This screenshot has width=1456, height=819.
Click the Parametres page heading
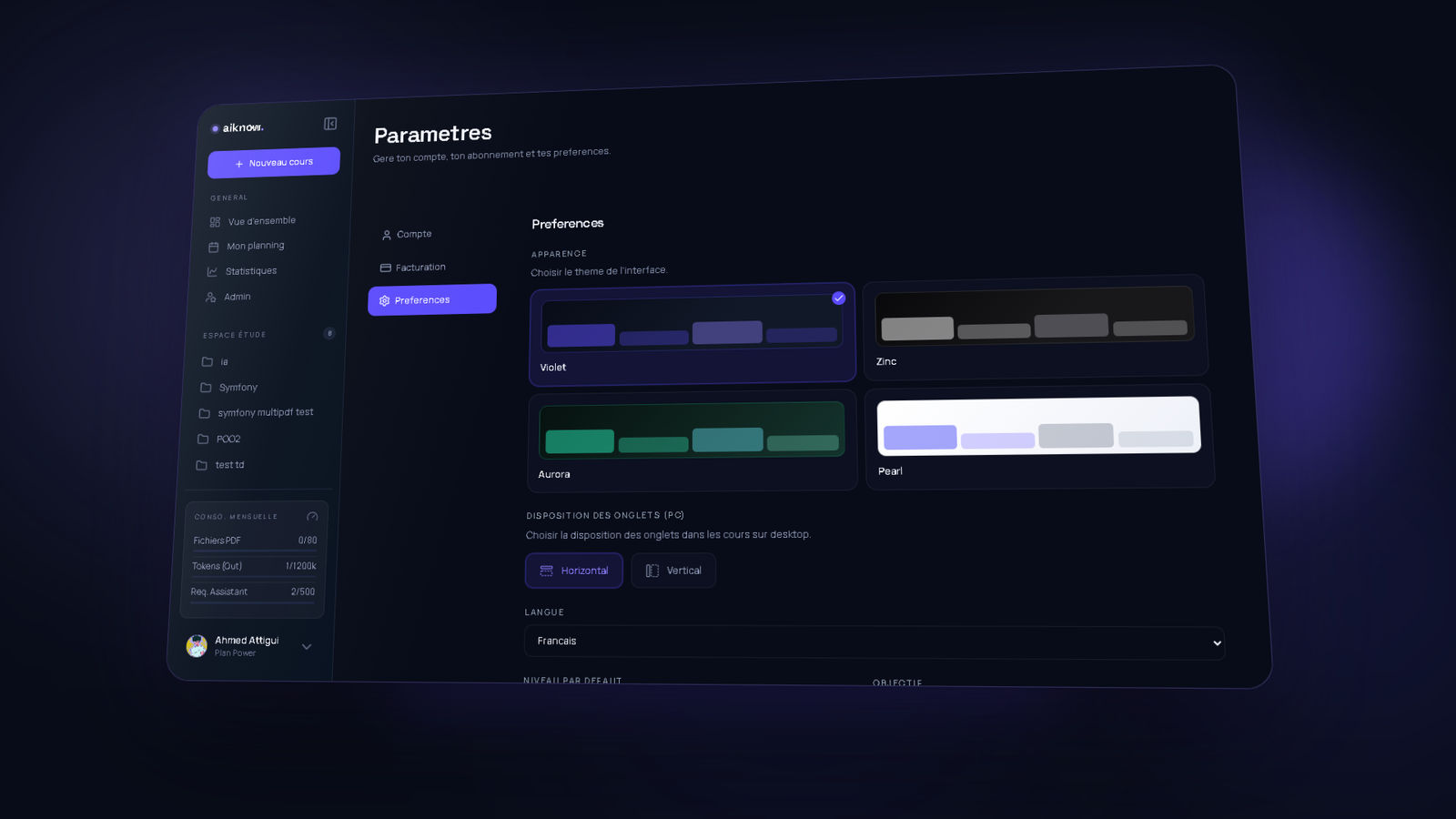pos(433,135)
